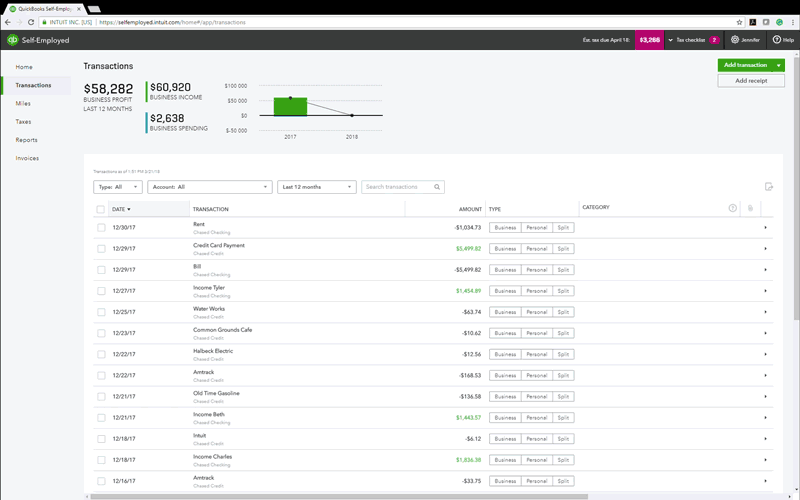Open the Account: All dropdown
This screenshot has height=500, width=800.
(x=210, y=187)
